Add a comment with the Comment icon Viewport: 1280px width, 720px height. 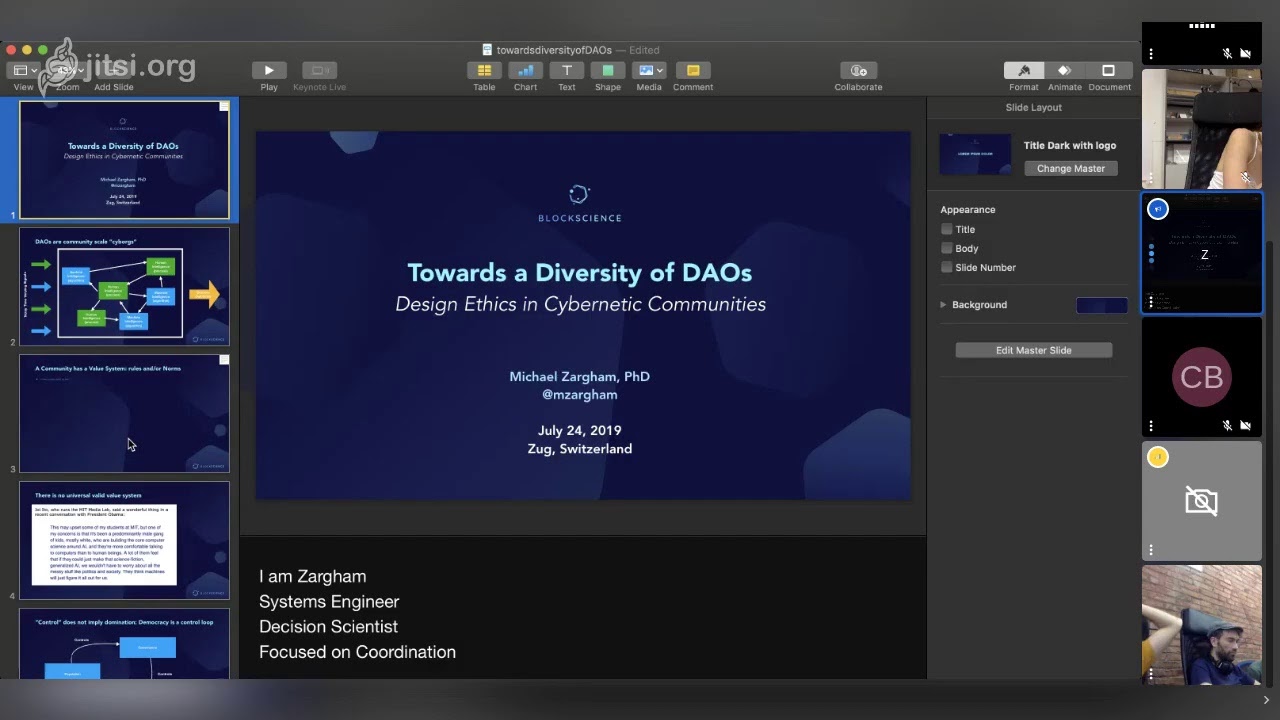tap(693, 70)
